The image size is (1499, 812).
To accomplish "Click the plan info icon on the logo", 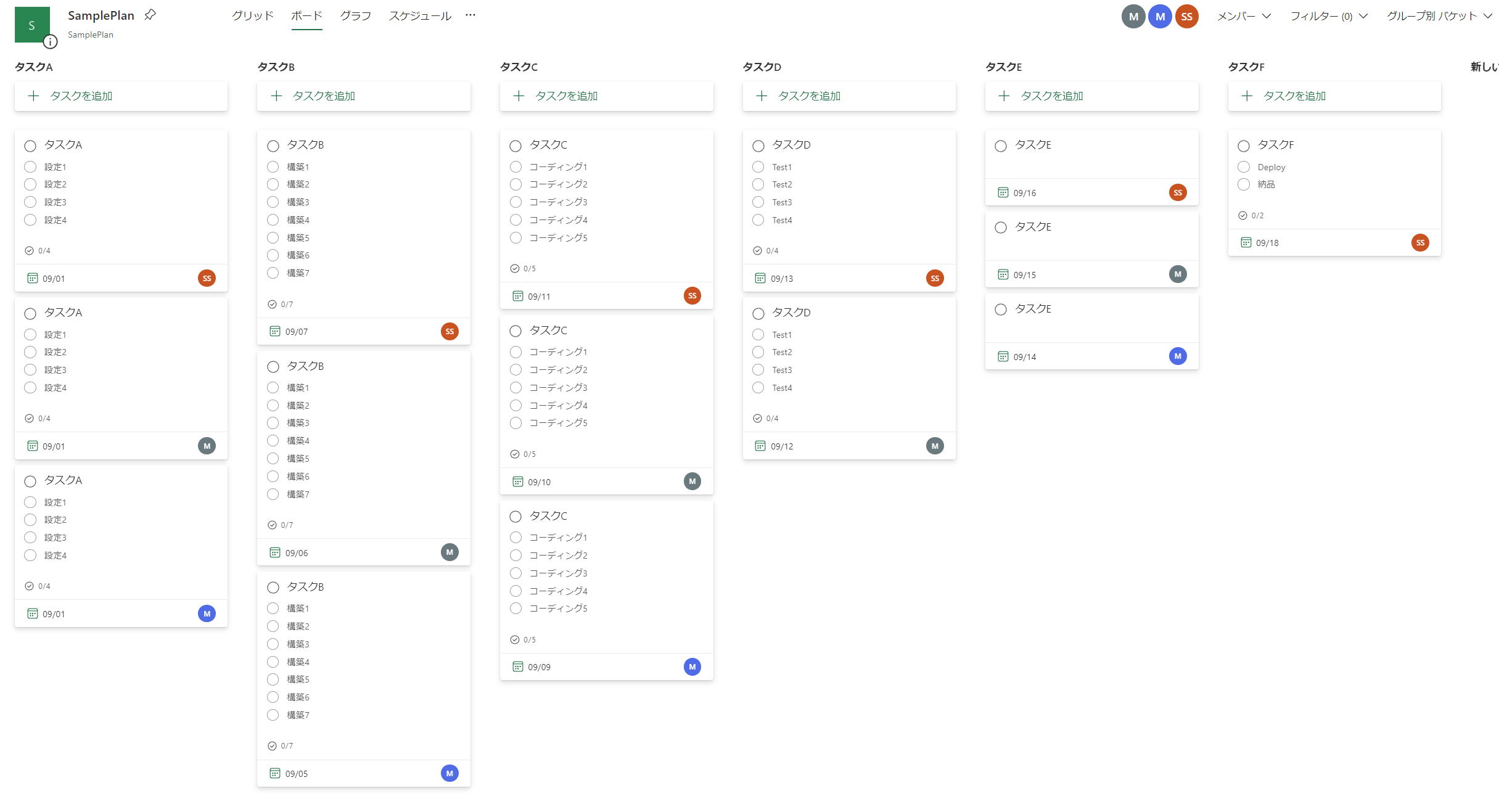I will pyautogui.click(x=50, y=41).
